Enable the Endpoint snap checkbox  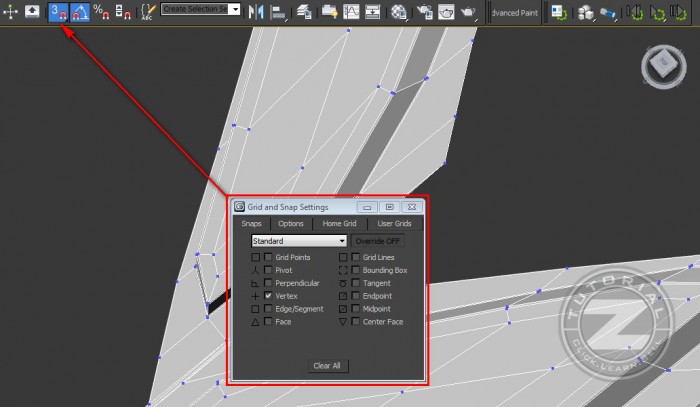click(x=356, y=297)
